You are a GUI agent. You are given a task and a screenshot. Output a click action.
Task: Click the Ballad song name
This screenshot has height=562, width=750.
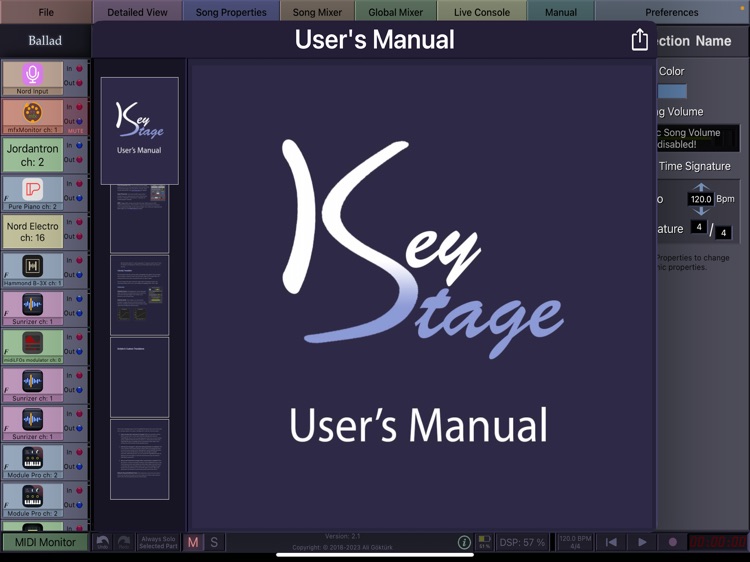pyautogui.click(x=45, y=41)
